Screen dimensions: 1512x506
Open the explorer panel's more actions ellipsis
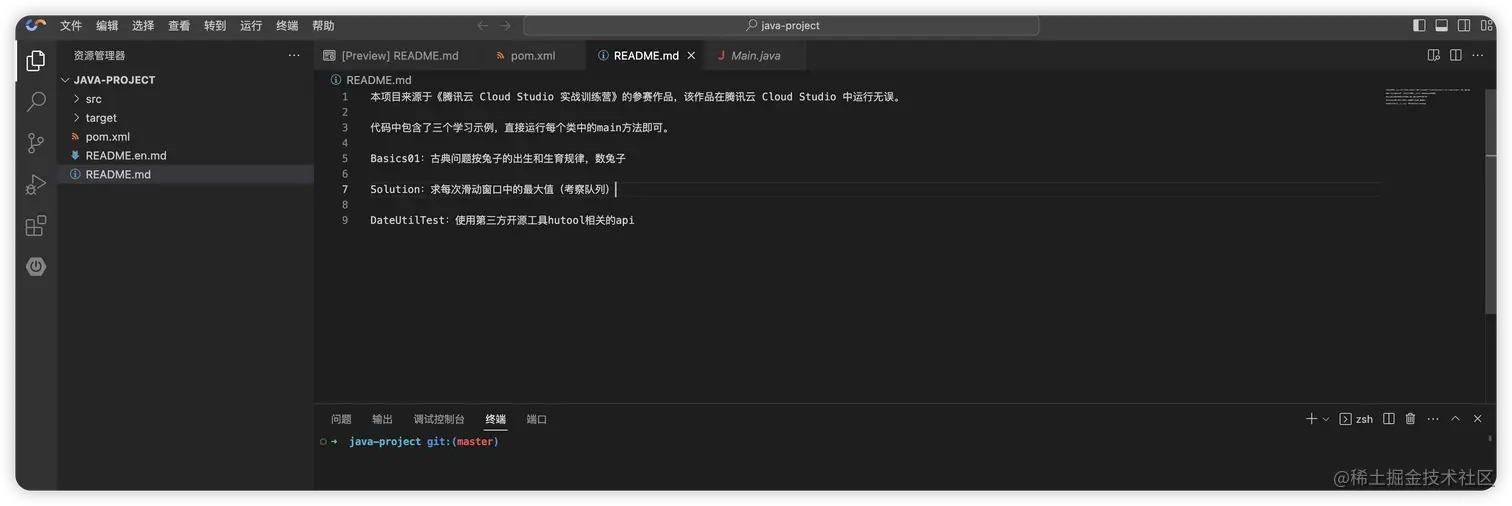(294, 55)
